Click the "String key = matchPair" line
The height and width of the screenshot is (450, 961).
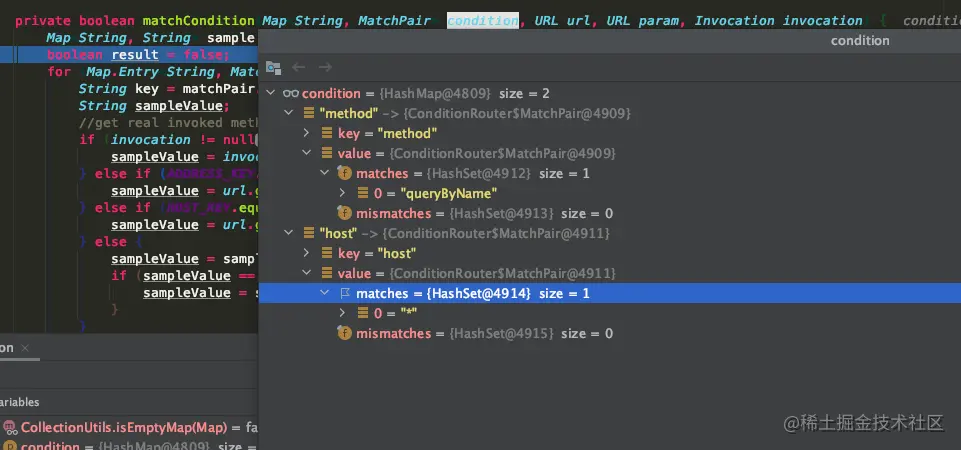[167, 89]
